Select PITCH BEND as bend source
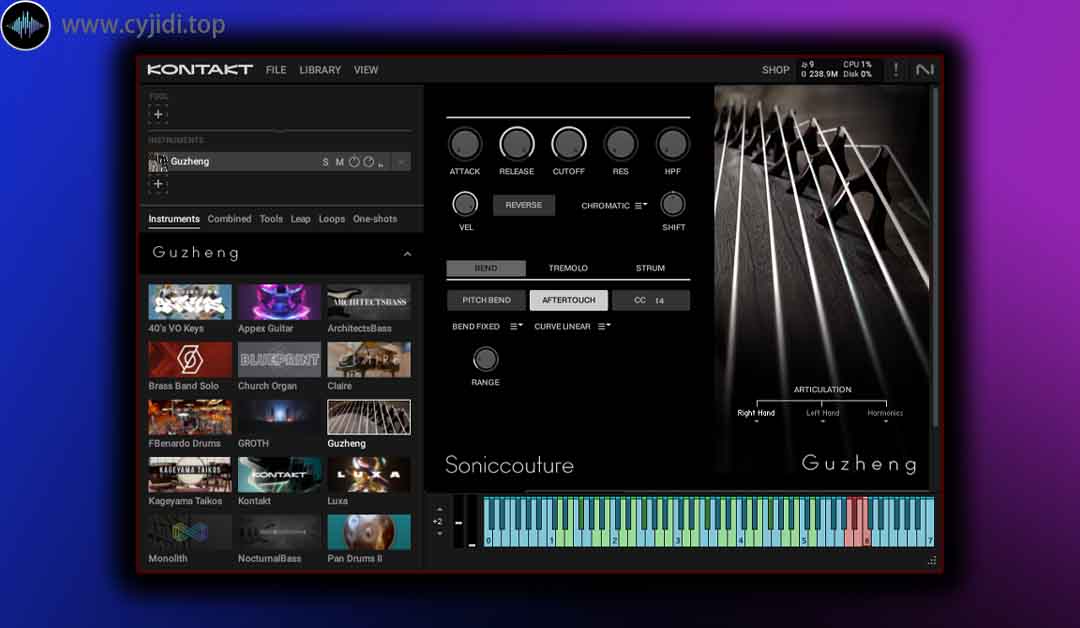This screenshot has height=628, width=1080. (486, 300)
